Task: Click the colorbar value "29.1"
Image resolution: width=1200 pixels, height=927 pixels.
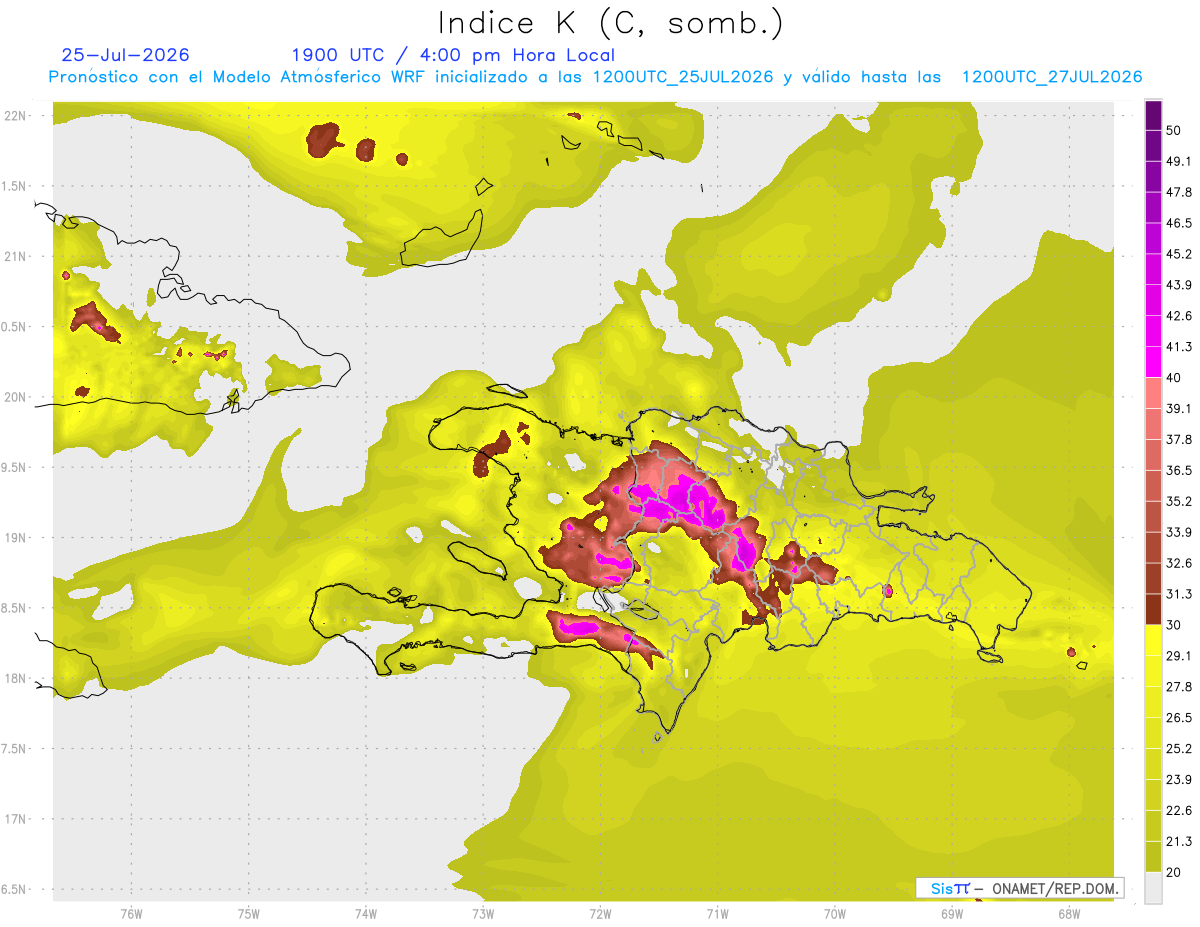Action: tap(1179, 655)
